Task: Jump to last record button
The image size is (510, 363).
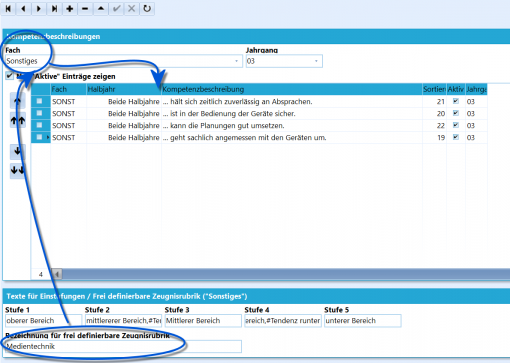Action: 54,8
